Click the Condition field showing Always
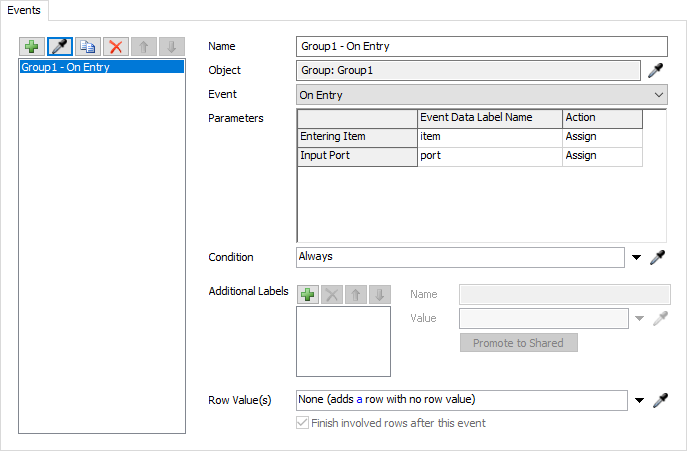This screenshot has width=687, height=451. coord(461,257)
